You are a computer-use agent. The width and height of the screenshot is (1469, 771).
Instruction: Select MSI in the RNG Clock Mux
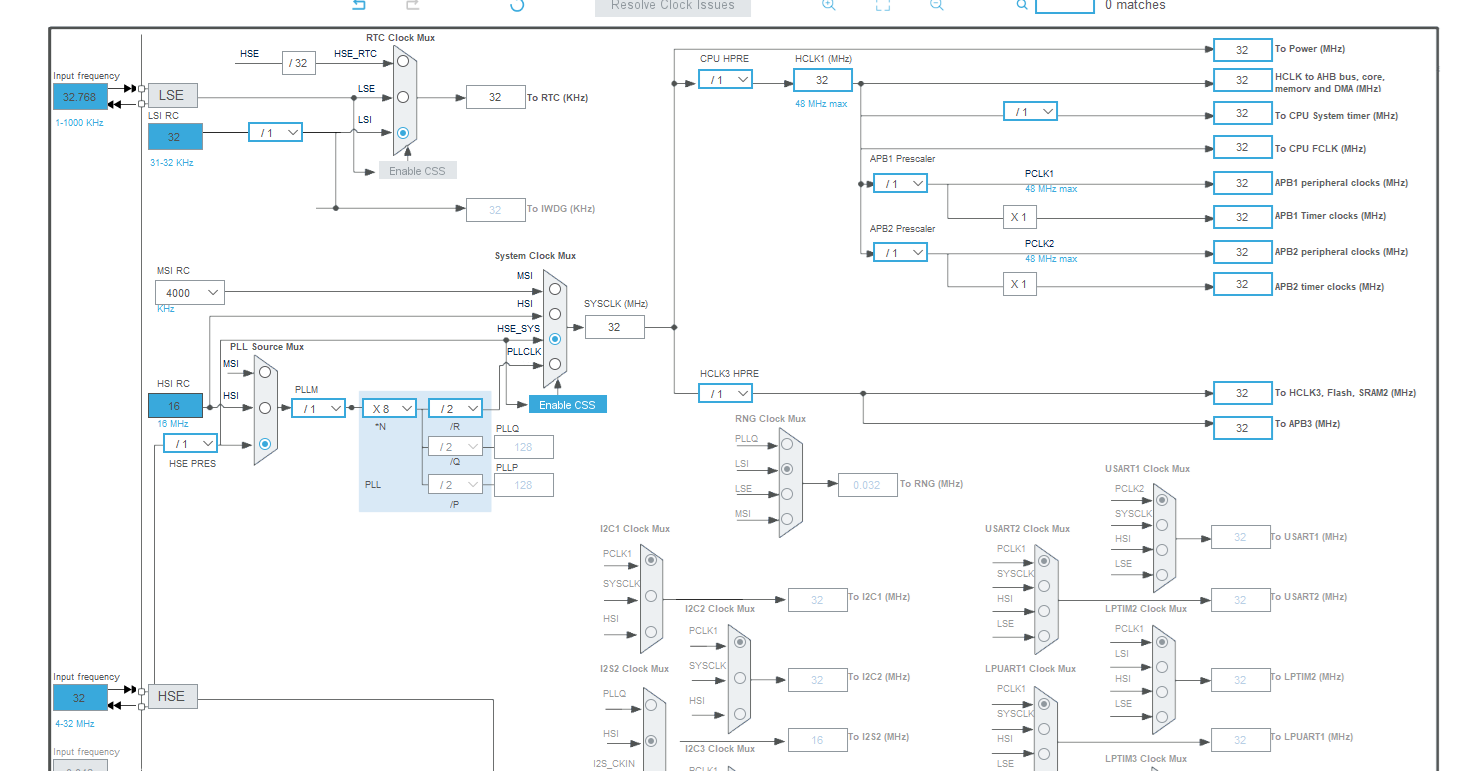(x=787, y=519)
